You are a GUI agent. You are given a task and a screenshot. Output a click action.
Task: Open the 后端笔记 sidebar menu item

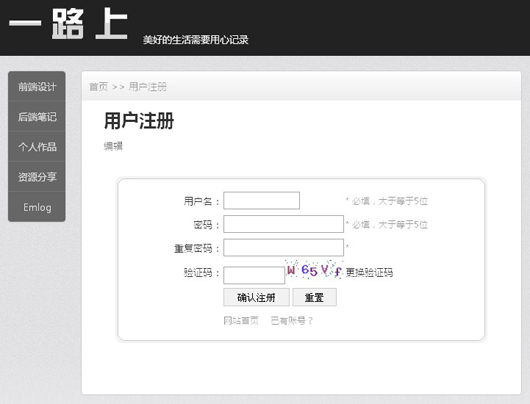click(x=37, y=117)
